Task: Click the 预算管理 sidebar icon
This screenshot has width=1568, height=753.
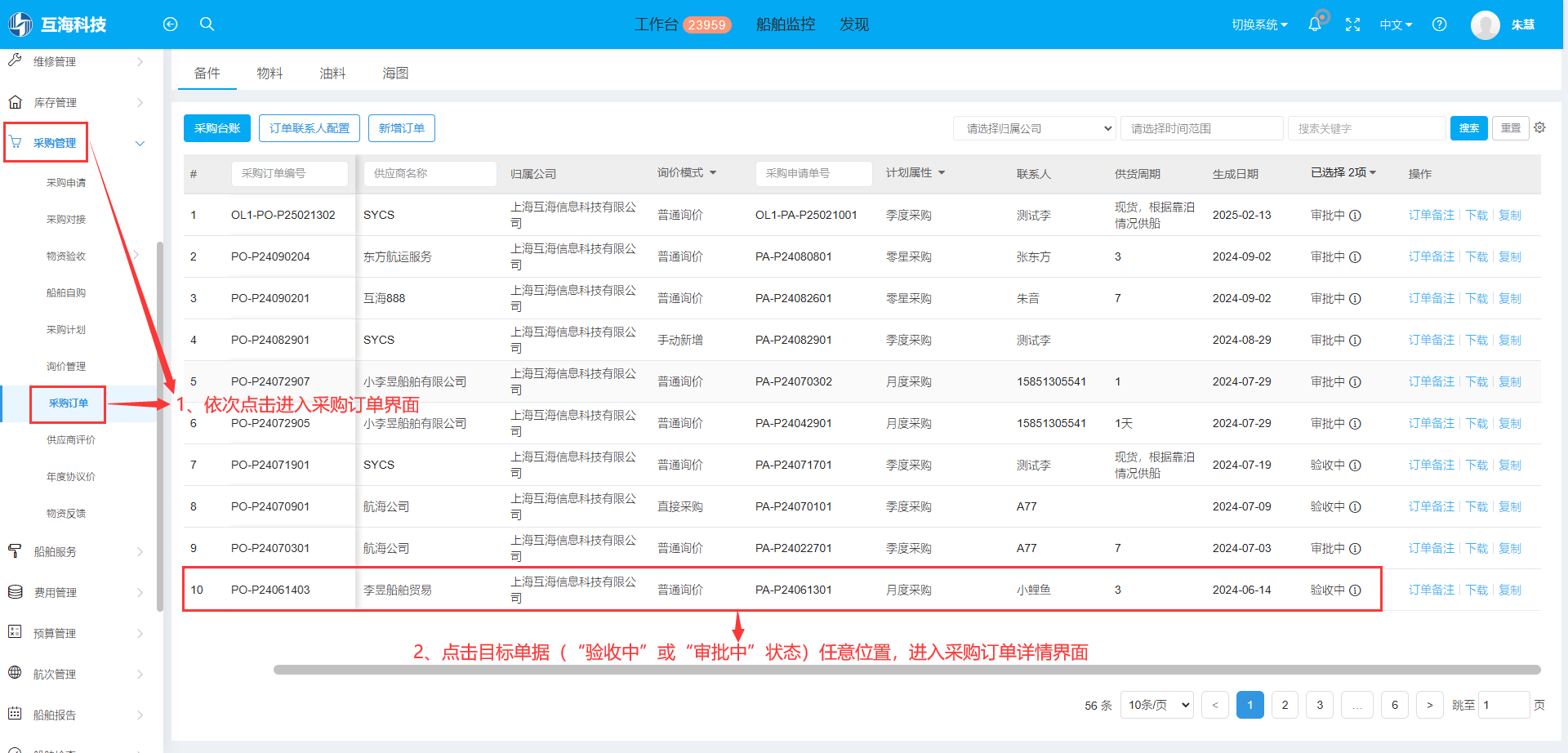Action: click(15, 632)
